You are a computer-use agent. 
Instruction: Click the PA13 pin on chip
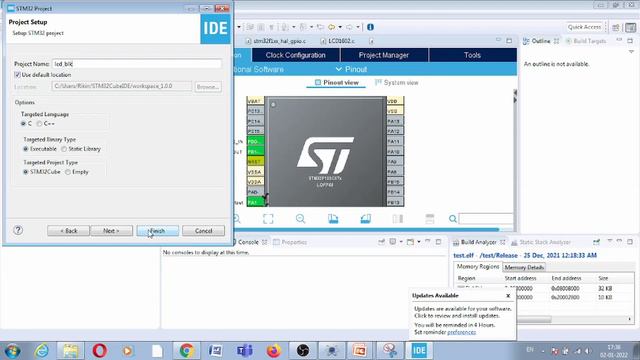coord(395,121)
